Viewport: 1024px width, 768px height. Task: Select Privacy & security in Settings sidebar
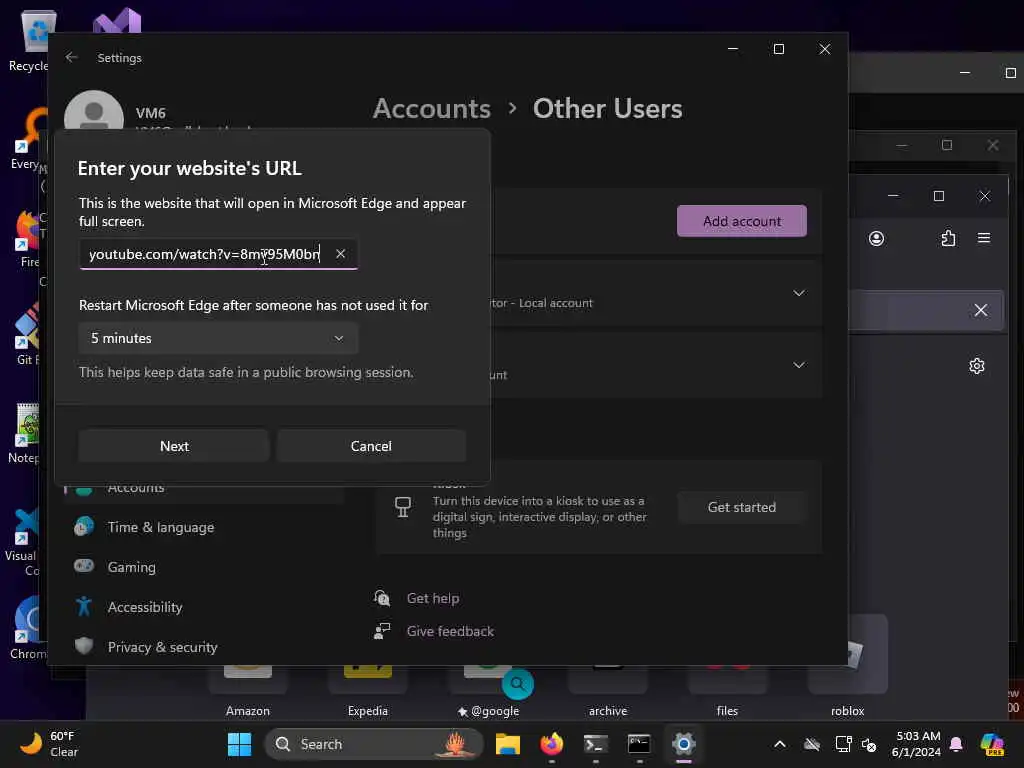coord(163,647)
